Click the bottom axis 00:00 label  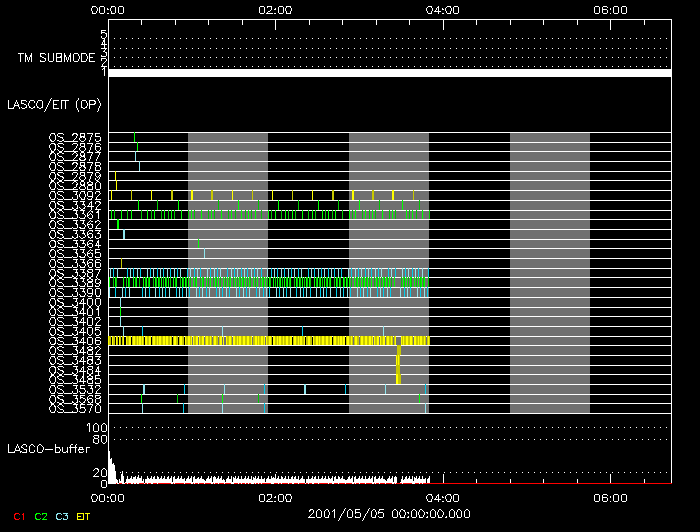click(x=108, y=498)
